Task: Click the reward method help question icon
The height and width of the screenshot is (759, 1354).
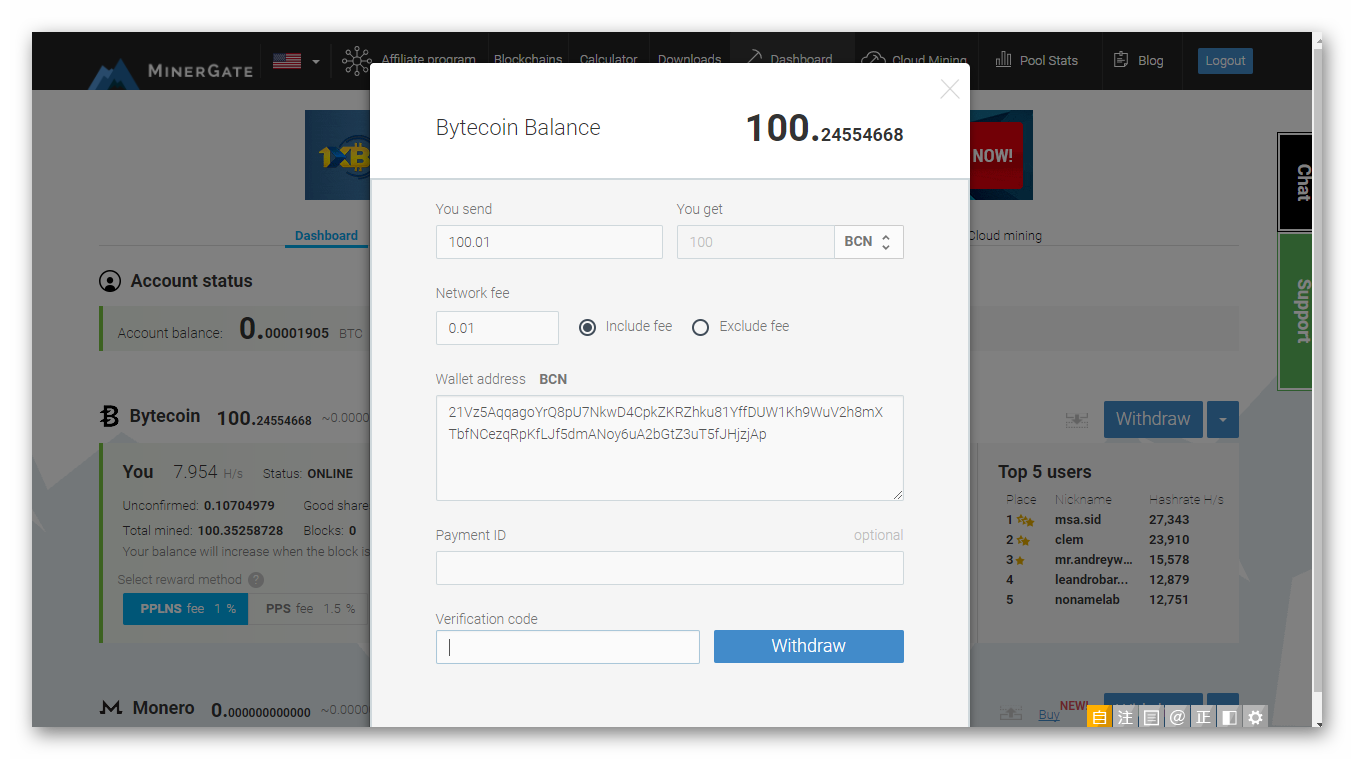Action: pos(256,580)
